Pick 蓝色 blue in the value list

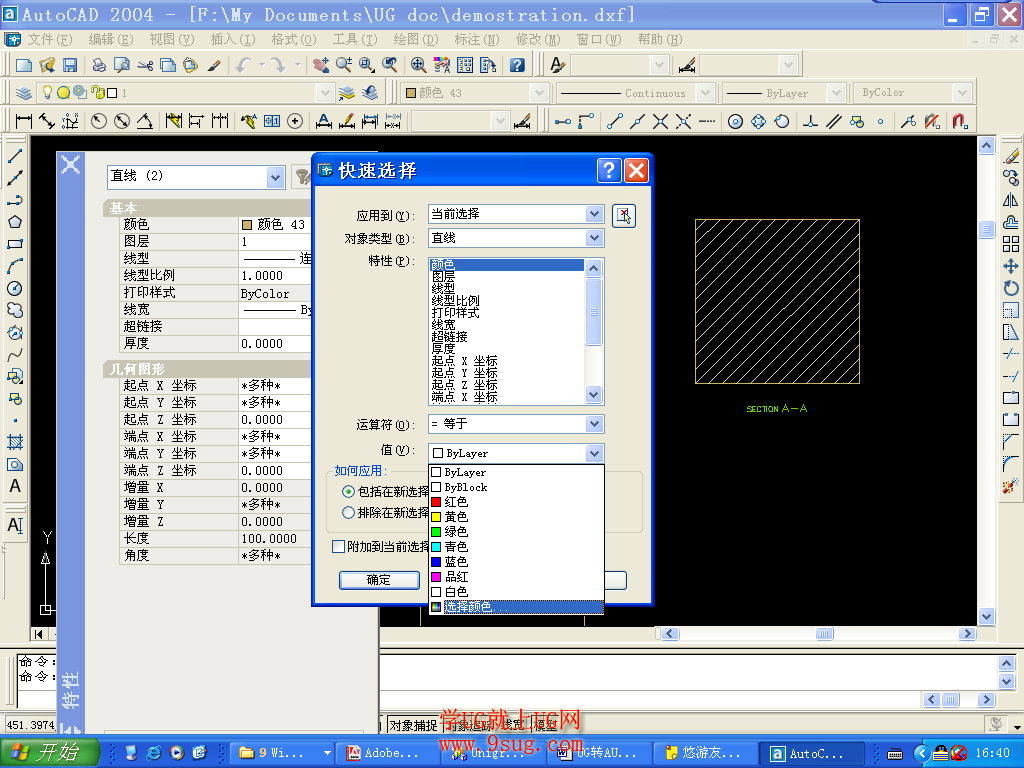point(516,562)
